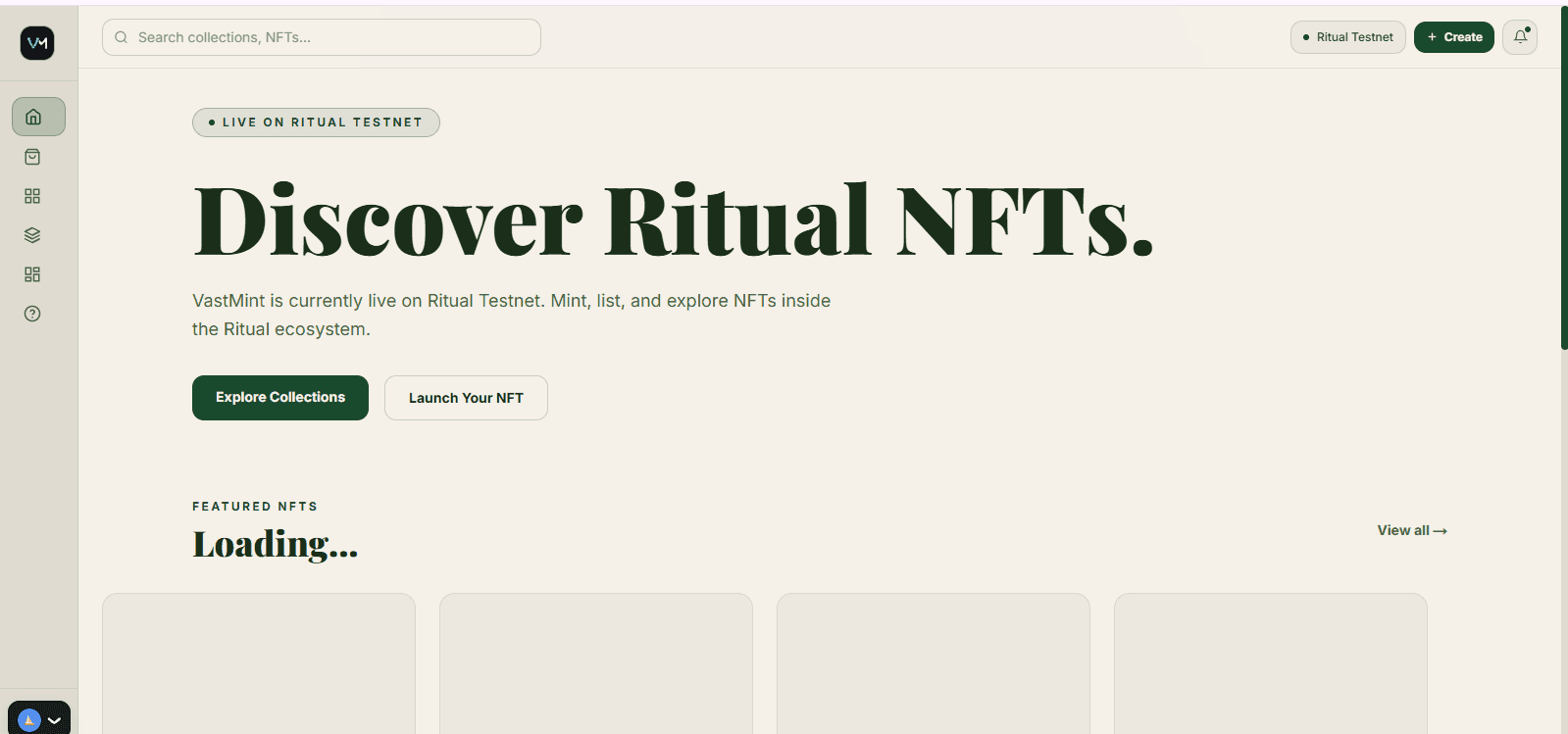Click the wallet avatar icon
Viewport: 1568px width, 734px height.
pyautogui.click(x=29, y=720)
